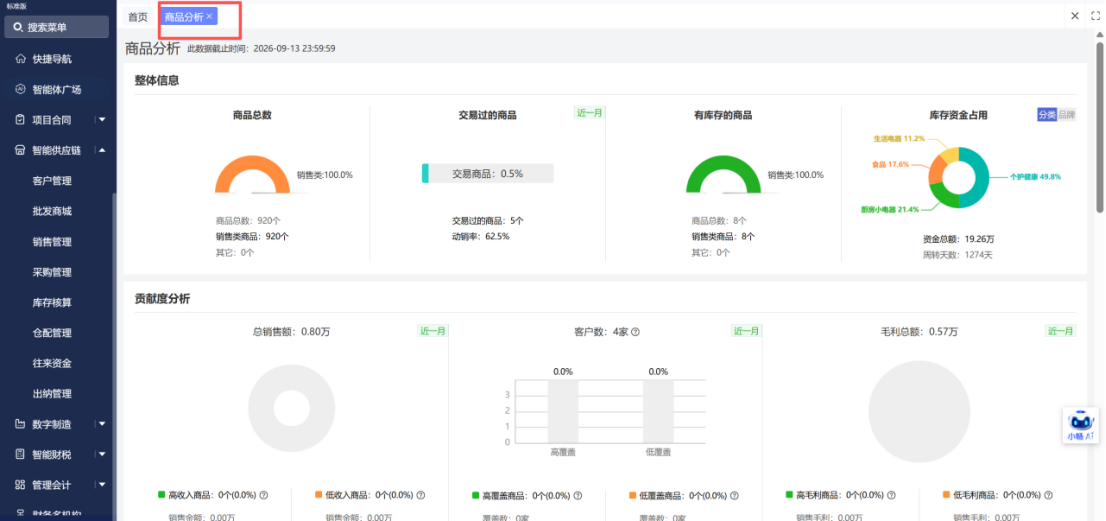
Task: Click help icon beside 高毛利商品
Action: point(892,496)
